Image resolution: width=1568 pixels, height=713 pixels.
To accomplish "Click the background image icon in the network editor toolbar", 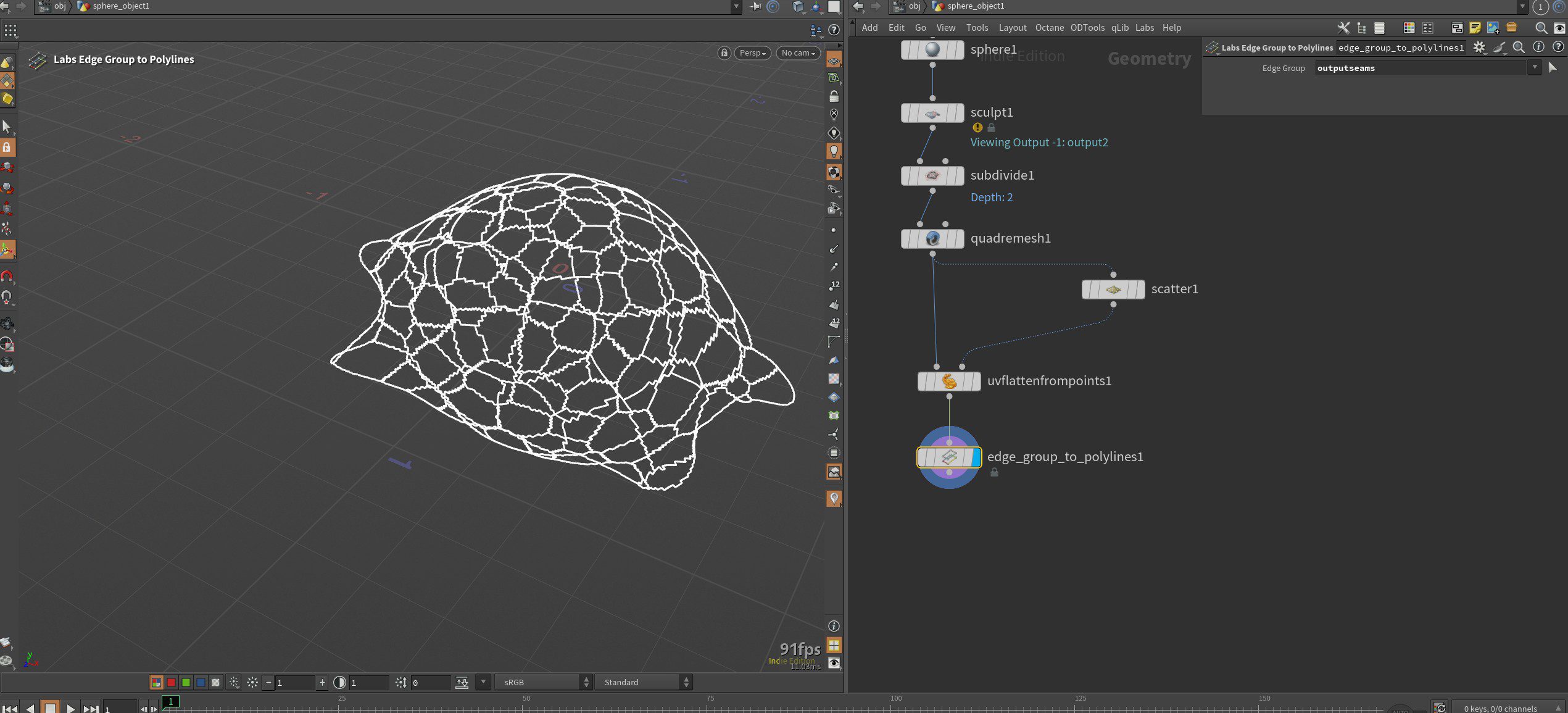I will tap(1493, 27).
